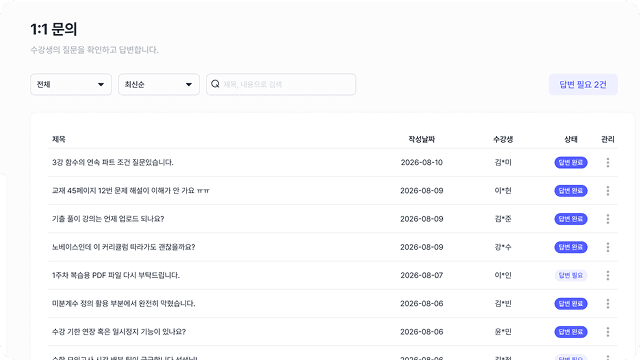
Task: Open inquiry '노베이스인데 이 커리큘럼 따라가도 괜찮을까요?'
Action: click(x=123, y=247)
